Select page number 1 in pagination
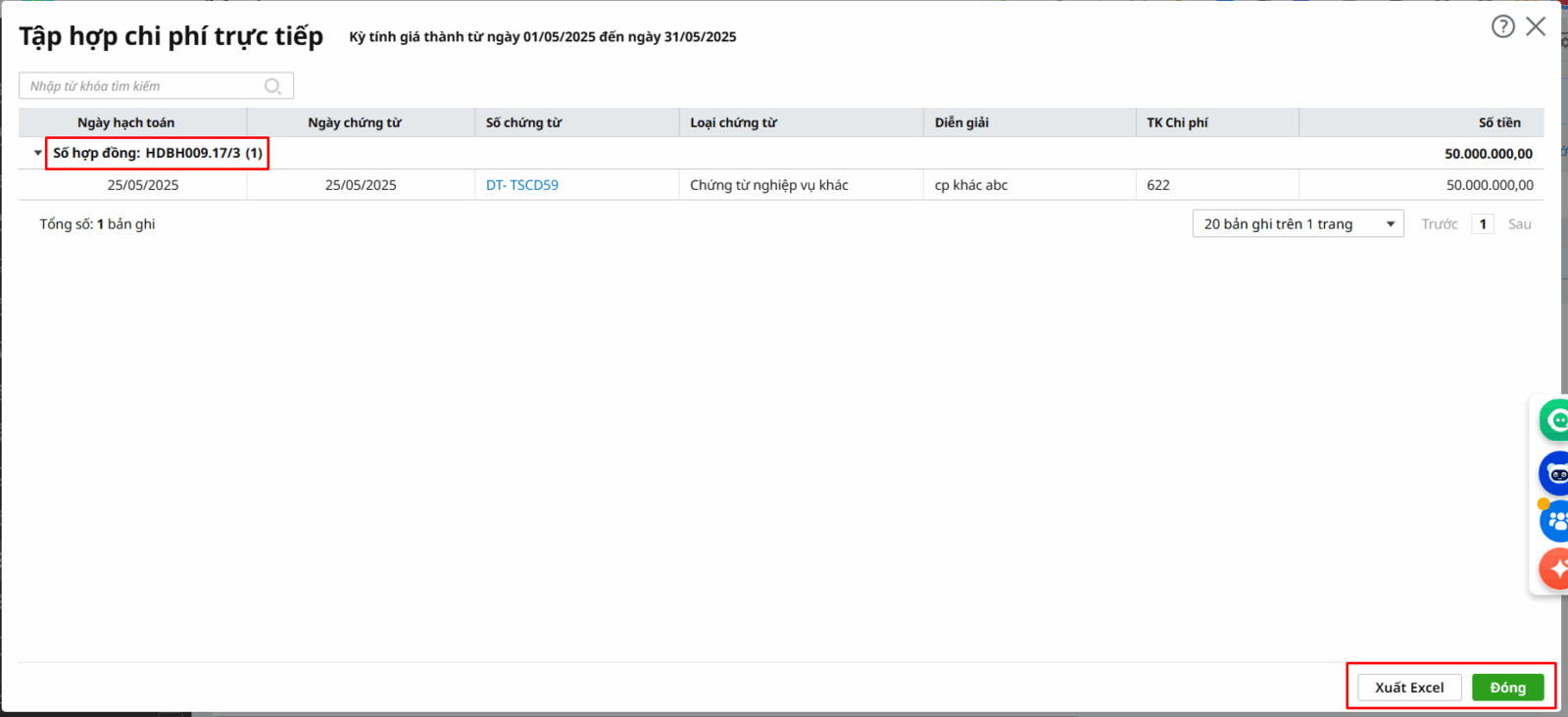Screen dimensions: 1568x717 tap(1483, 224)
